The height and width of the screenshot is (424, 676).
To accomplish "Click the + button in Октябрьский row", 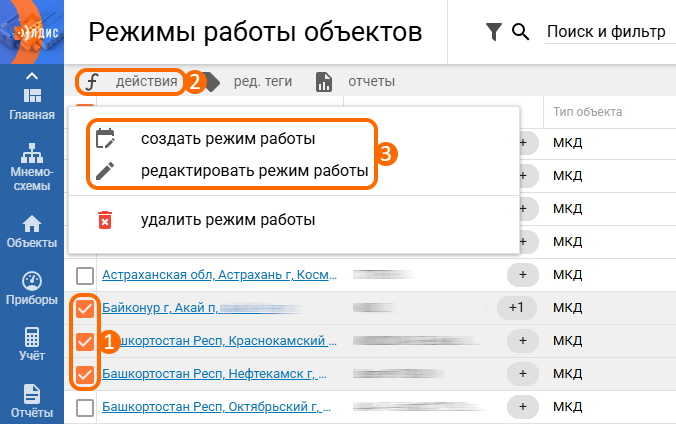I will pos(523,407).
